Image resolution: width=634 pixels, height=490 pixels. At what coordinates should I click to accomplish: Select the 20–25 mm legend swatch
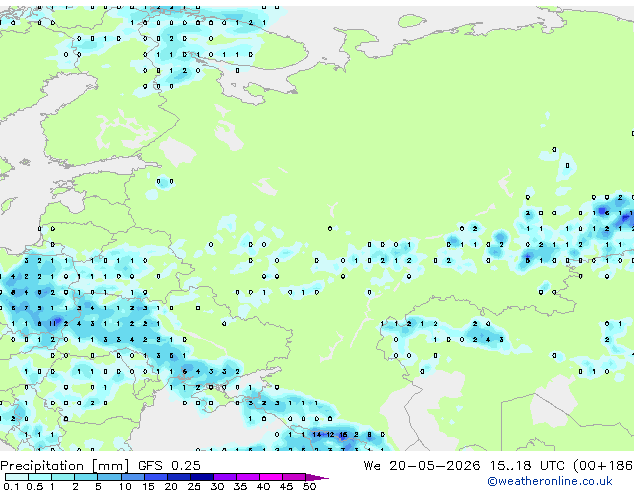pos(178,477)
